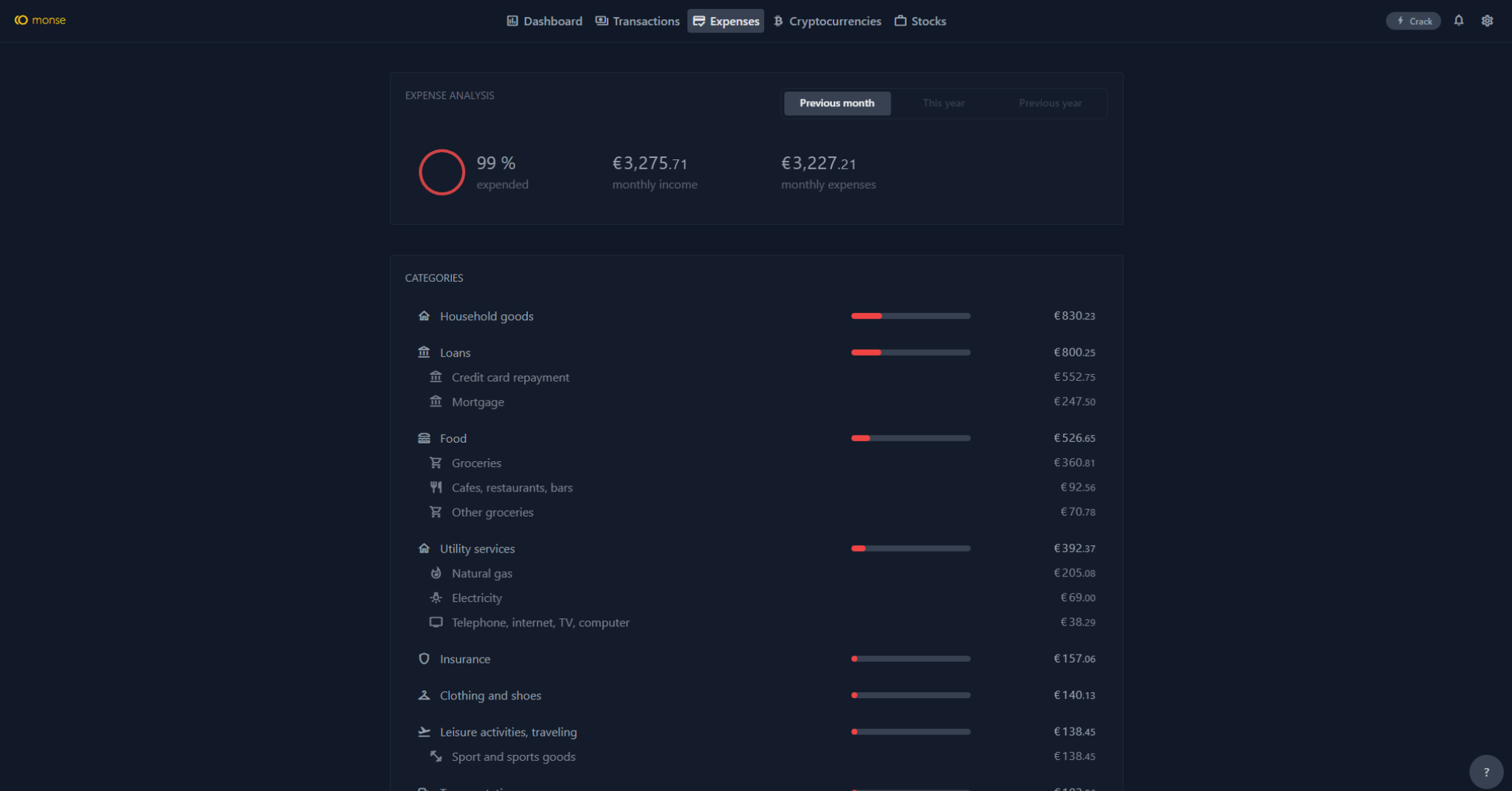Open the Dashboard tab
1512x791 pixels.
tap(544, 21)
